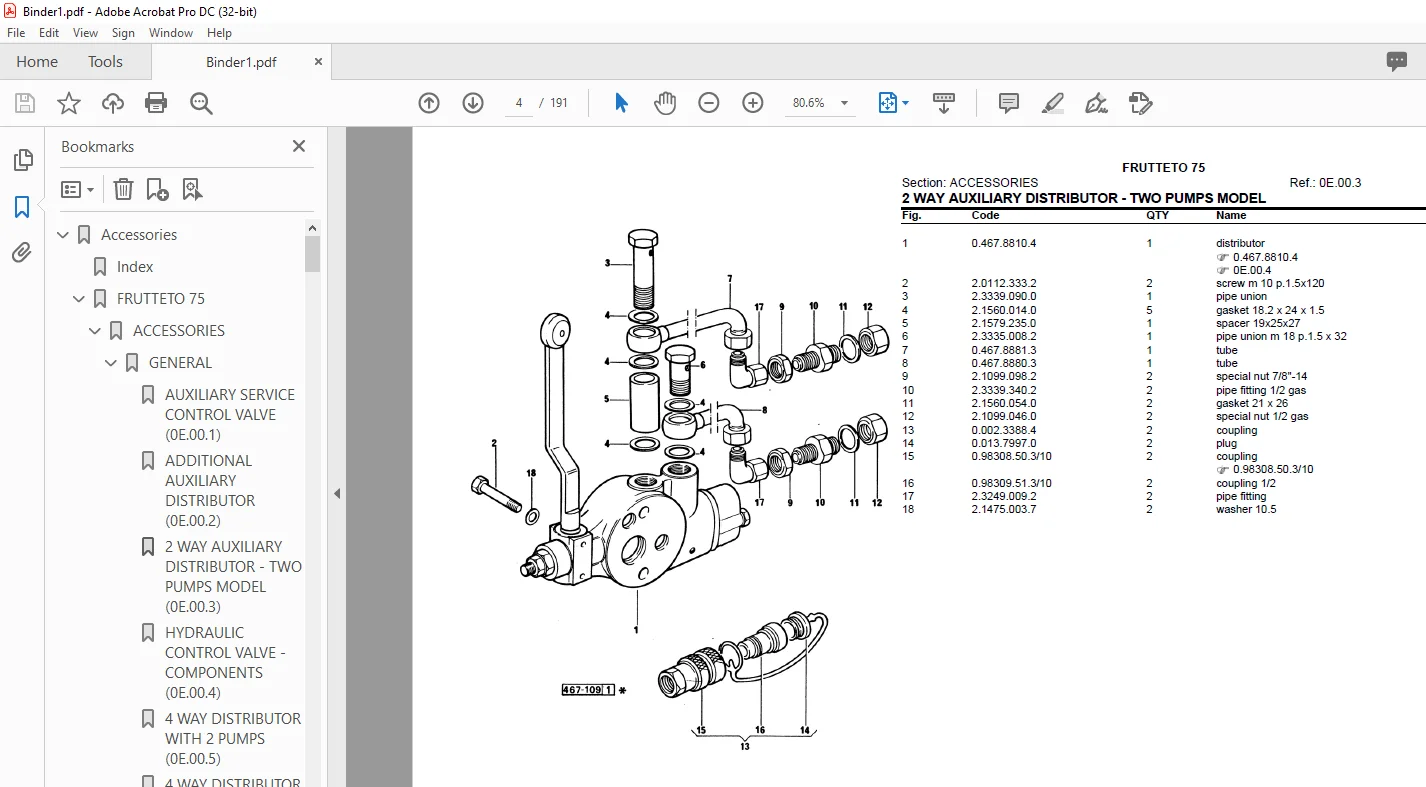Go to next page arrow
Image resolution: width=1426 pixels, height=787 pixels.
[x=473, y=103]
